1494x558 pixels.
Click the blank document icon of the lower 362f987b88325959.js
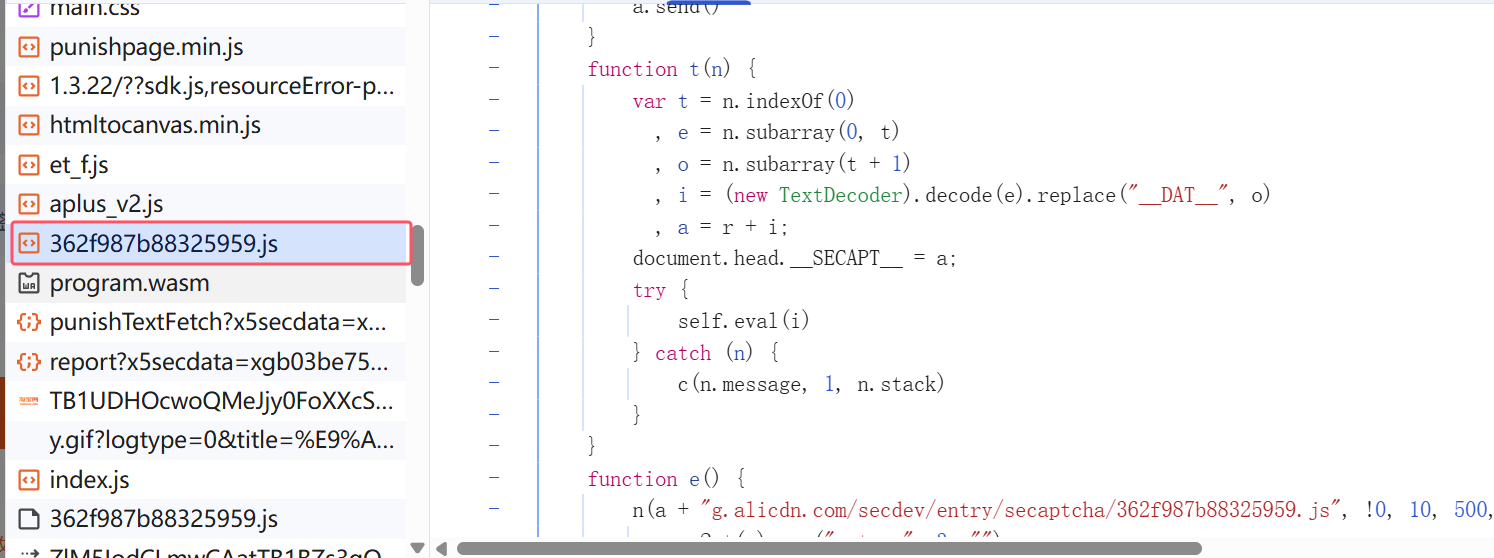[x=30, y=519]
